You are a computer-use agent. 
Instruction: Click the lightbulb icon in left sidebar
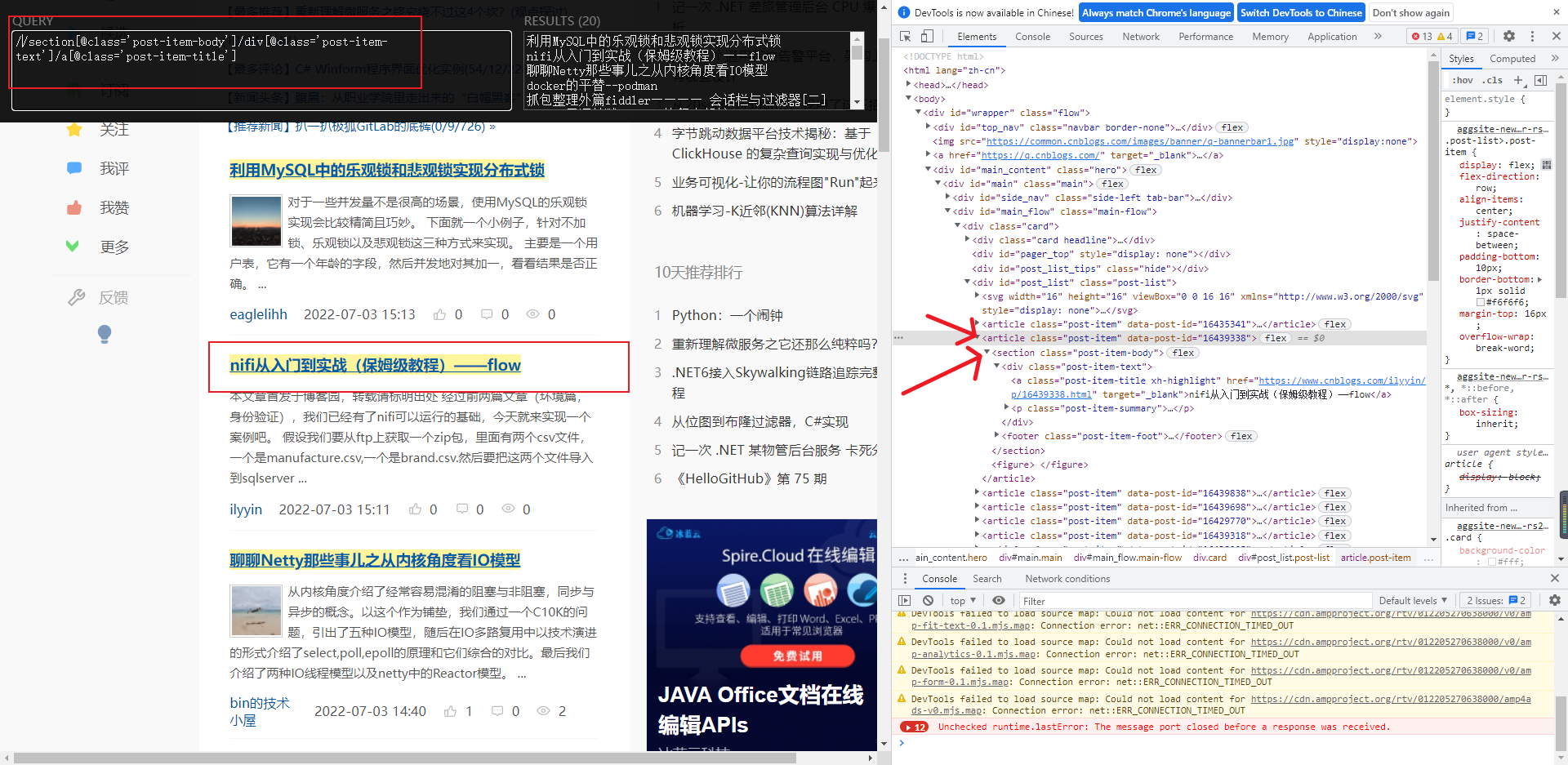click(x=105, y=333)
